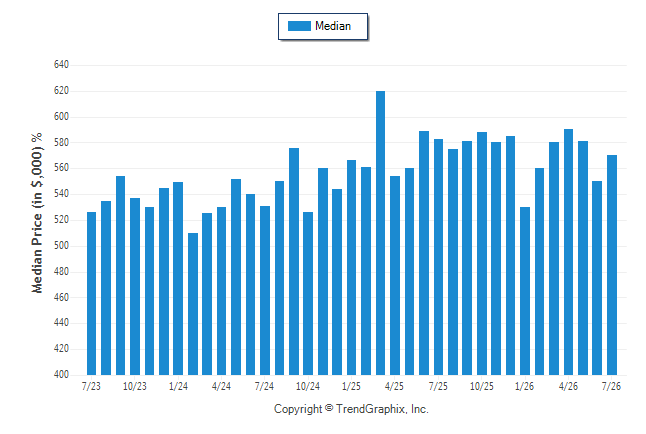Click the Median legend label
This screenshot has height=434, width=646.
click(333, 26)
